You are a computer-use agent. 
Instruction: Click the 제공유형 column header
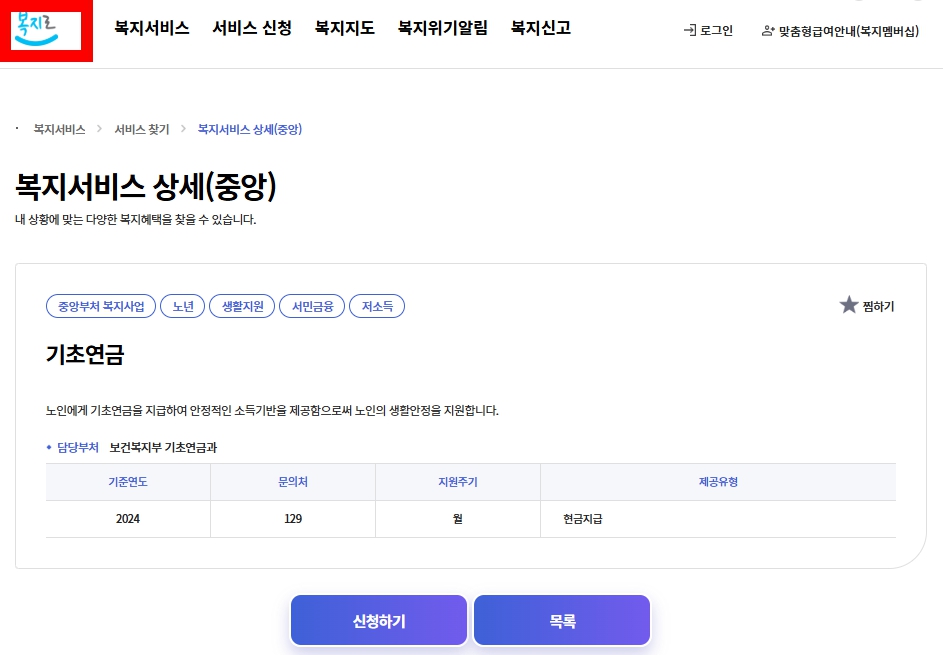pyautogui.click(x=718, y=482)
